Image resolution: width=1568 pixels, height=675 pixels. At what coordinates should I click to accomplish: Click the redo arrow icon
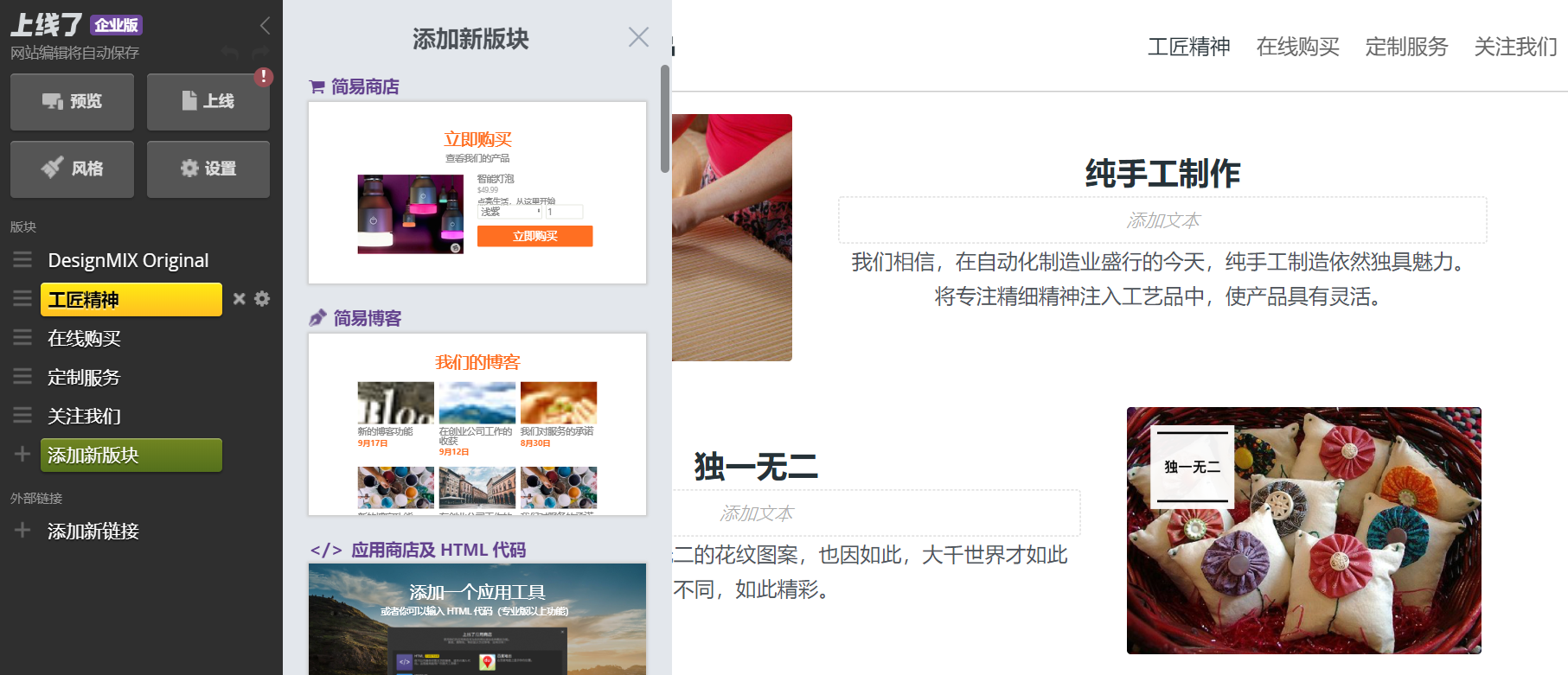click(x=260, y=53)
